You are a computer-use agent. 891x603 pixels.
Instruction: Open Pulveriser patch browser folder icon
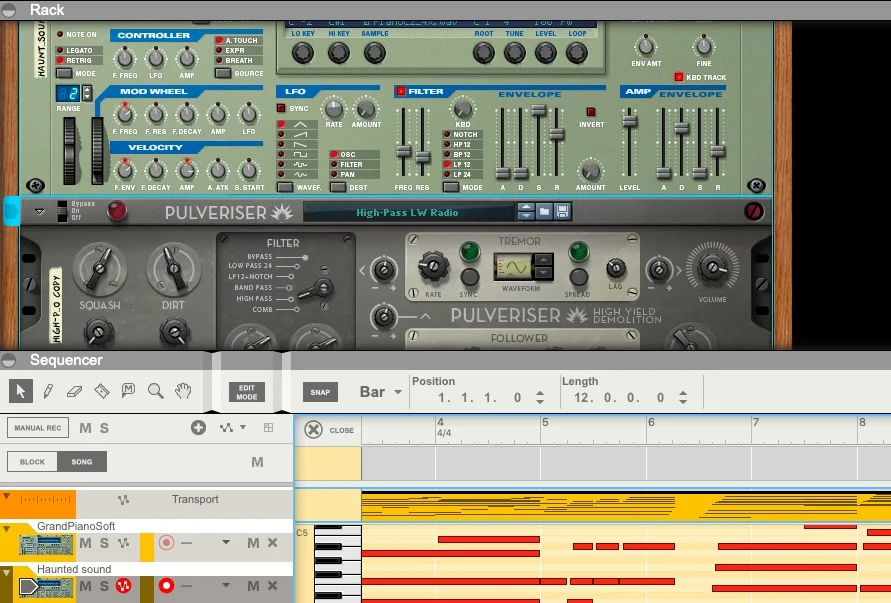click(544, 211)
